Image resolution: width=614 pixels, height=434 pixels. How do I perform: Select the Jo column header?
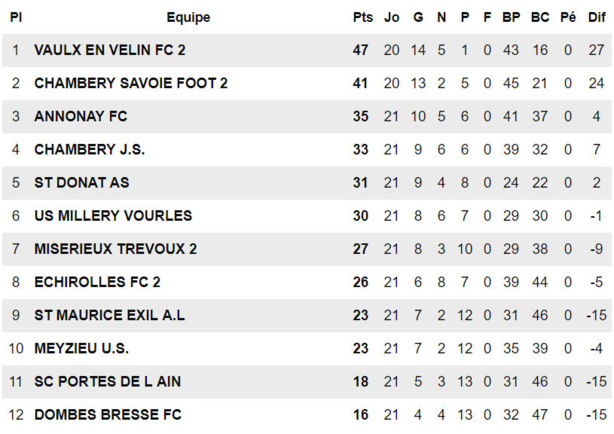pyautogui.click(x=391, y=17)
